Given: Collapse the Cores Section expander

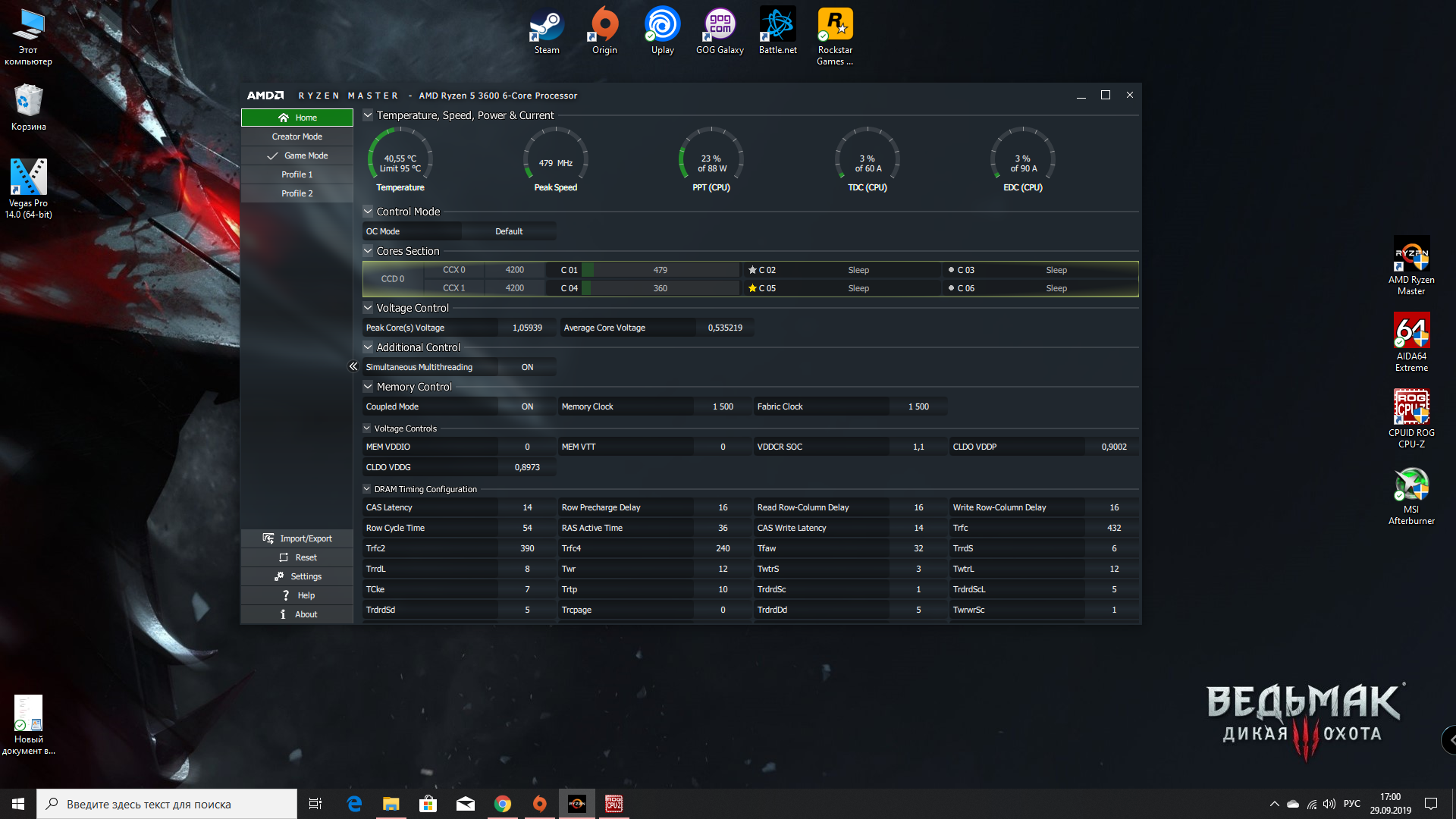Looking at the screenshot, I should [368, 251].
